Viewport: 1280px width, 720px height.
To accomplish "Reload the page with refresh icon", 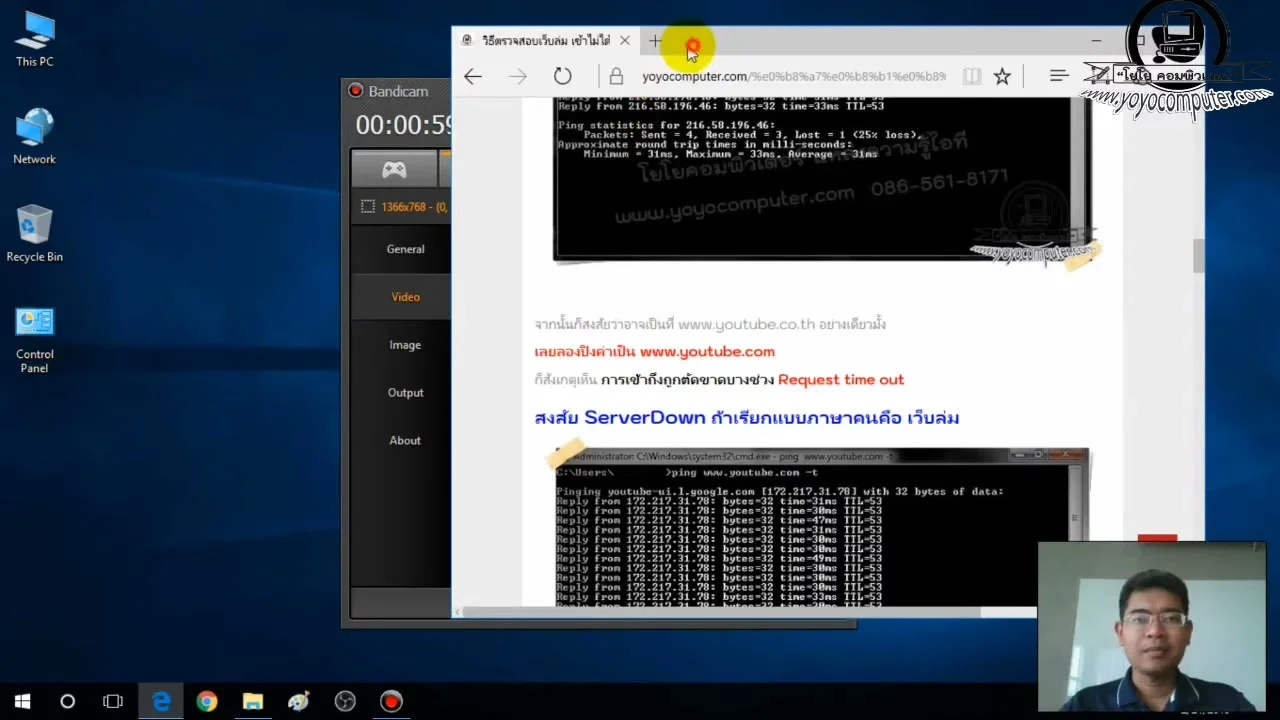I will pos(563,76).
